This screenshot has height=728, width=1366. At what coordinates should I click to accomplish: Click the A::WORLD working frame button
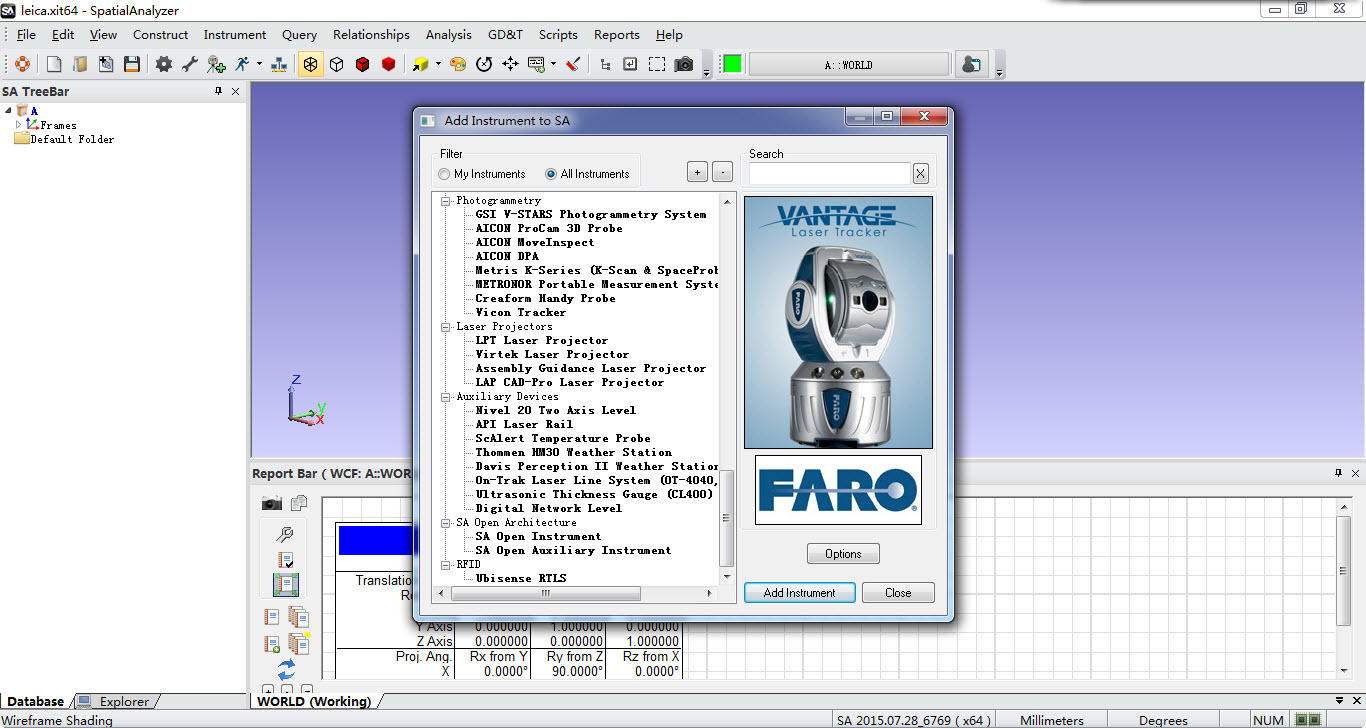(x=848, y=64)
